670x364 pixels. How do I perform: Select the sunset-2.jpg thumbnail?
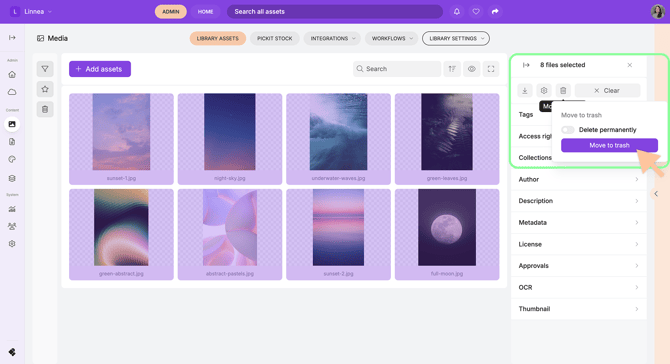338,235
